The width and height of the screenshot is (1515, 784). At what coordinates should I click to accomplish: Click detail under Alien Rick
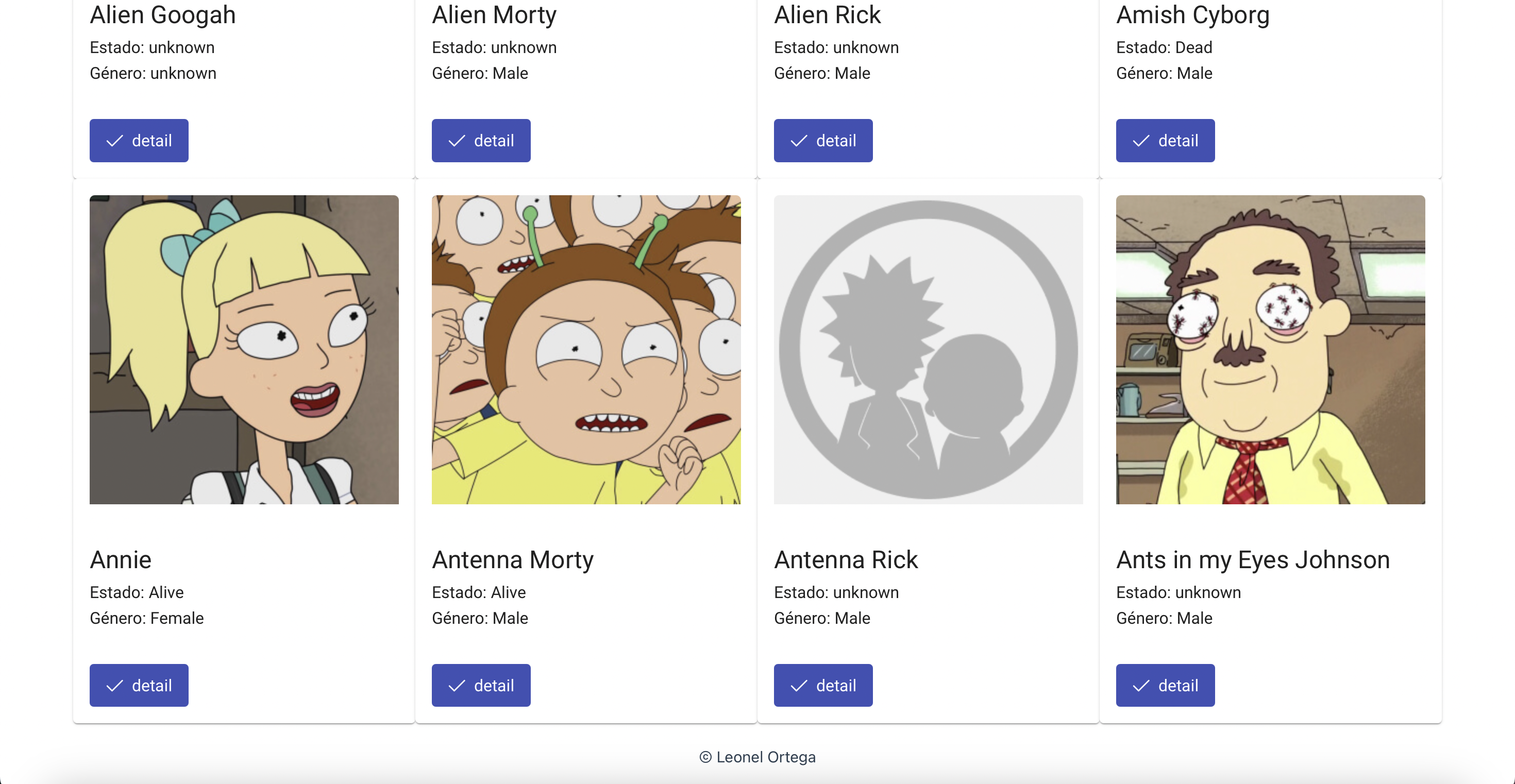coord(823,141)
